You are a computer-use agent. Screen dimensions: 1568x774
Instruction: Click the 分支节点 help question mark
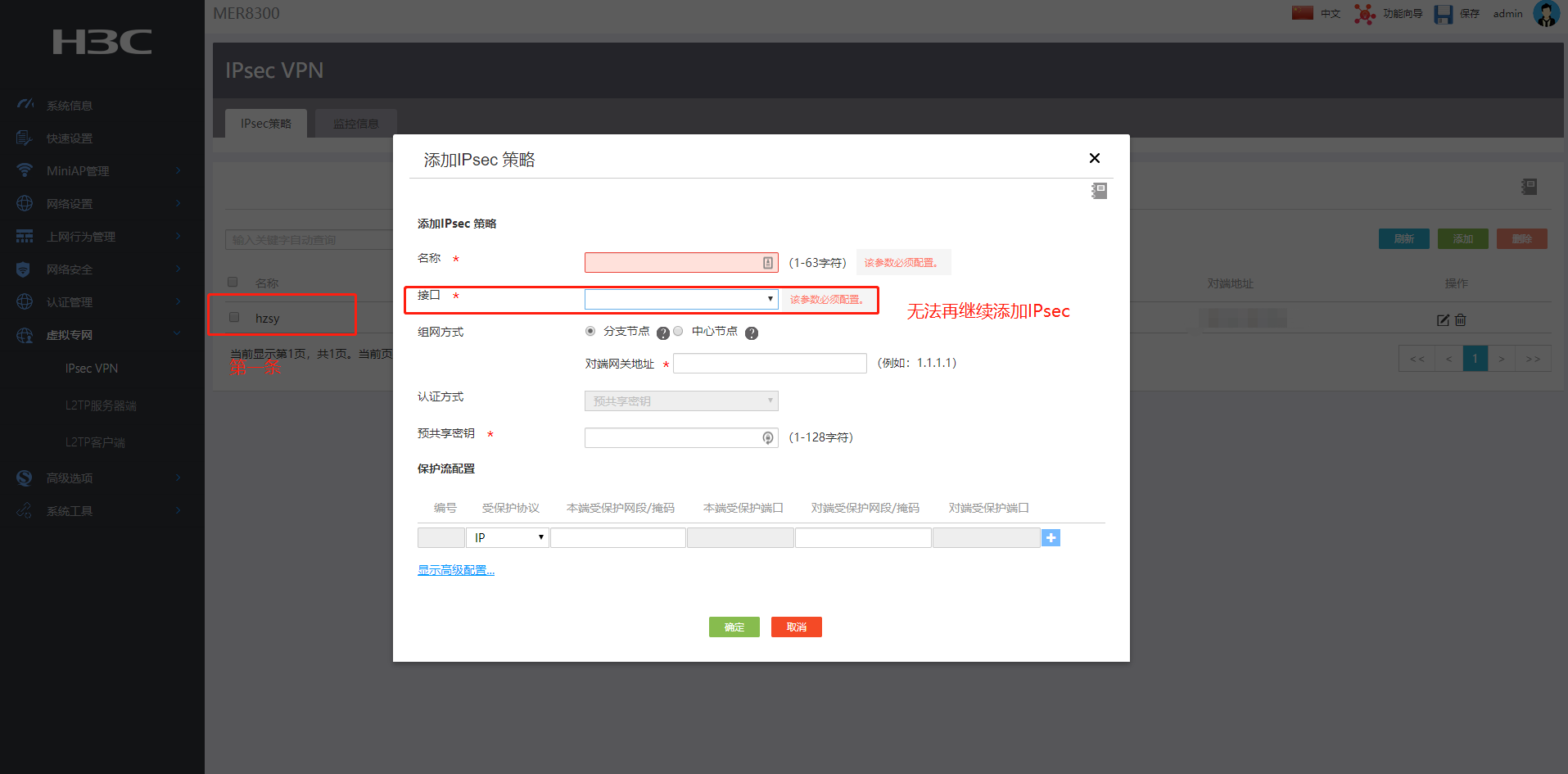(663, 333)
